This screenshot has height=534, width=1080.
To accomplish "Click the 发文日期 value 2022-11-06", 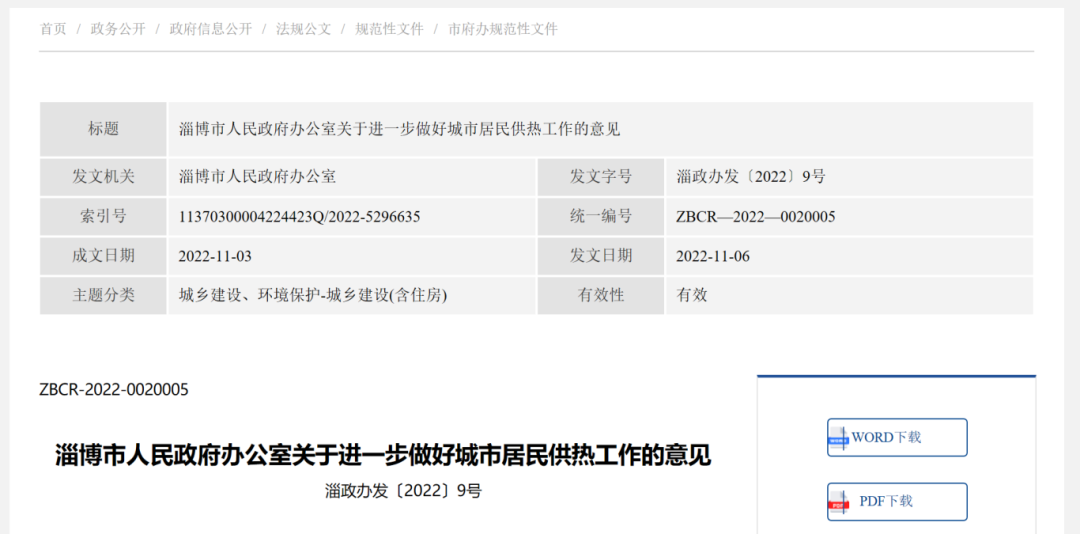I will [x=713, y=256].
